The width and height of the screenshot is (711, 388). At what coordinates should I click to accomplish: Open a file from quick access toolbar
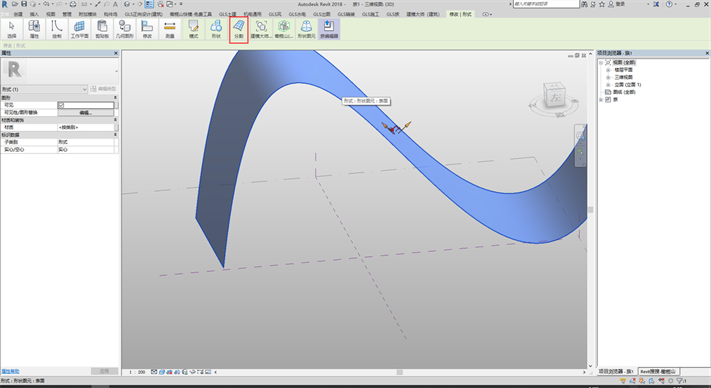[16, 4]
